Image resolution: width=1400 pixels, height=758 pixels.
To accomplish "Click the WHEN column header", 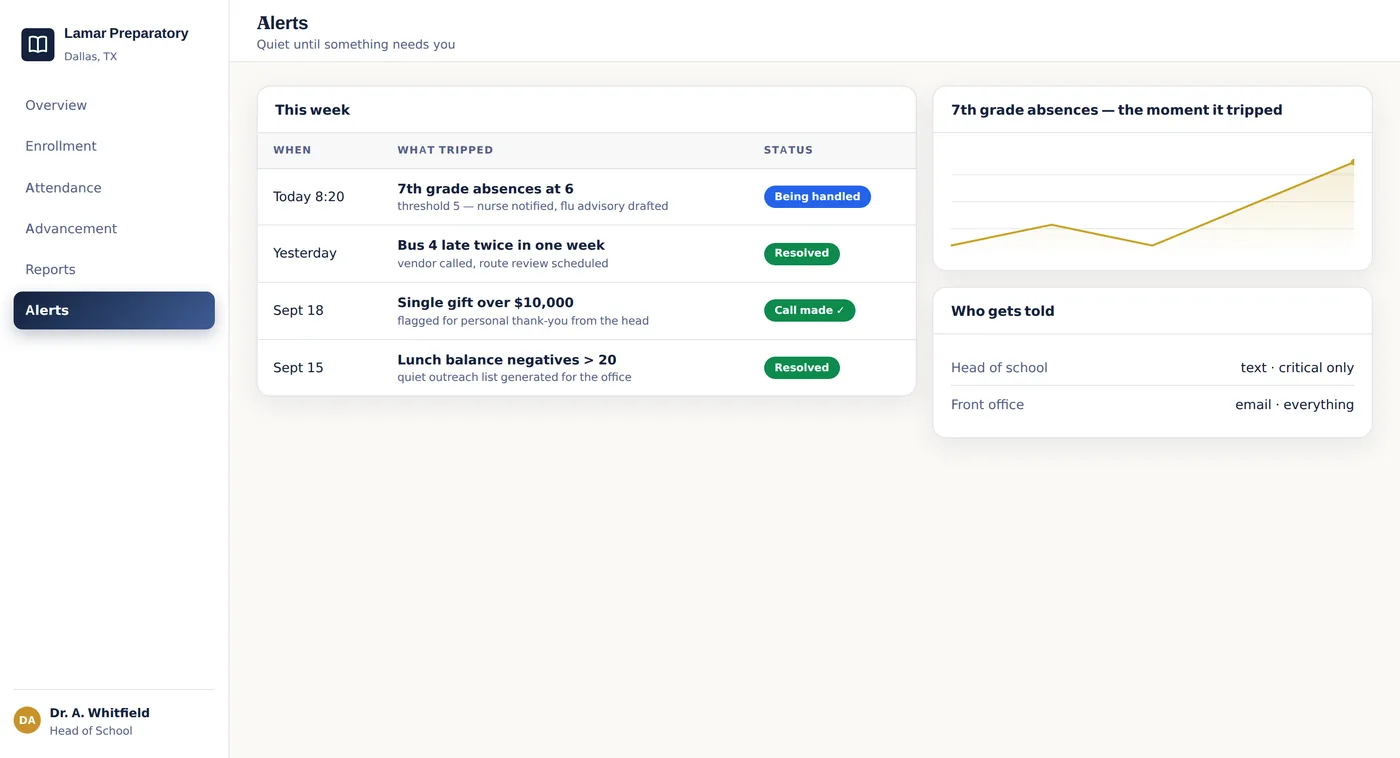I will tap(292, 150).
